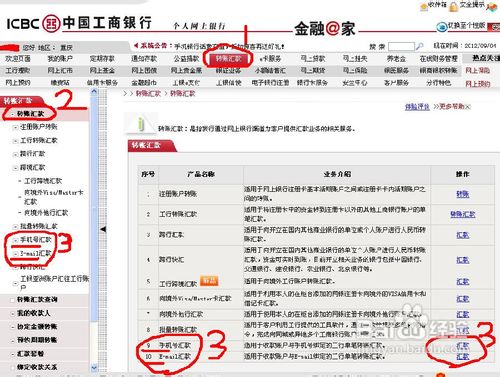This screenshot has width=500, height=377.
Task: Open the 收件箱 inbox icon
Action: tap(424, 6)
